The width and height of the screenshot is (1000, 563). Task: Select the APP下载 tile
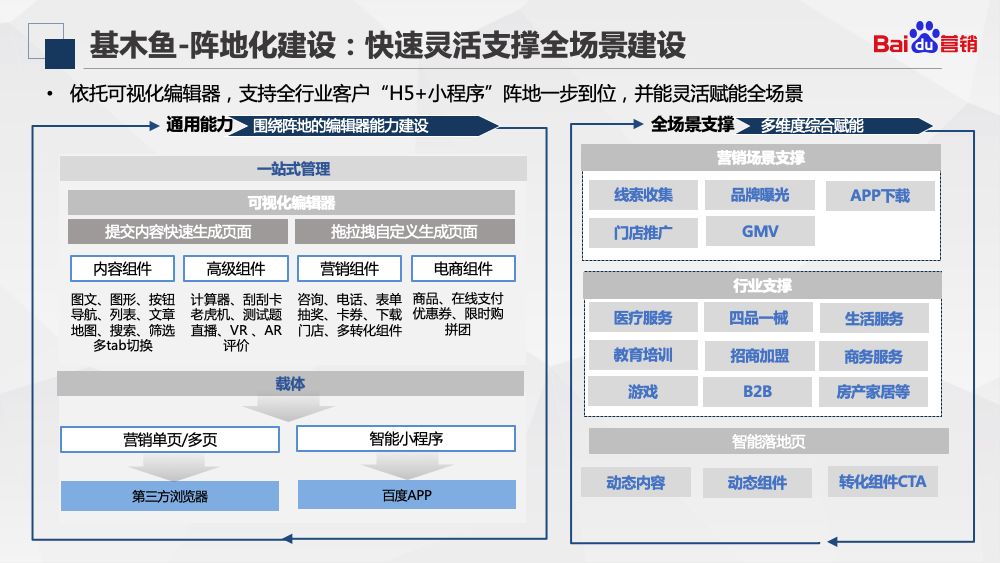880,196
